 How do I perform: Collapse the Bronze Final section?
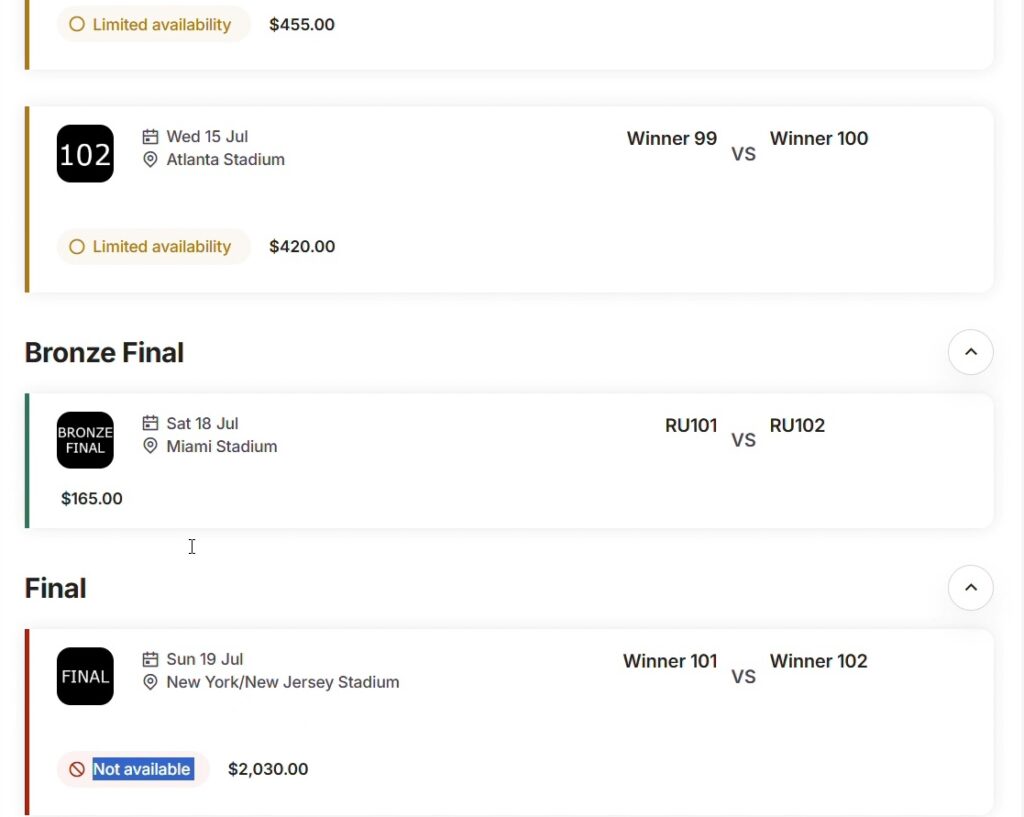[x=970, y=352]
